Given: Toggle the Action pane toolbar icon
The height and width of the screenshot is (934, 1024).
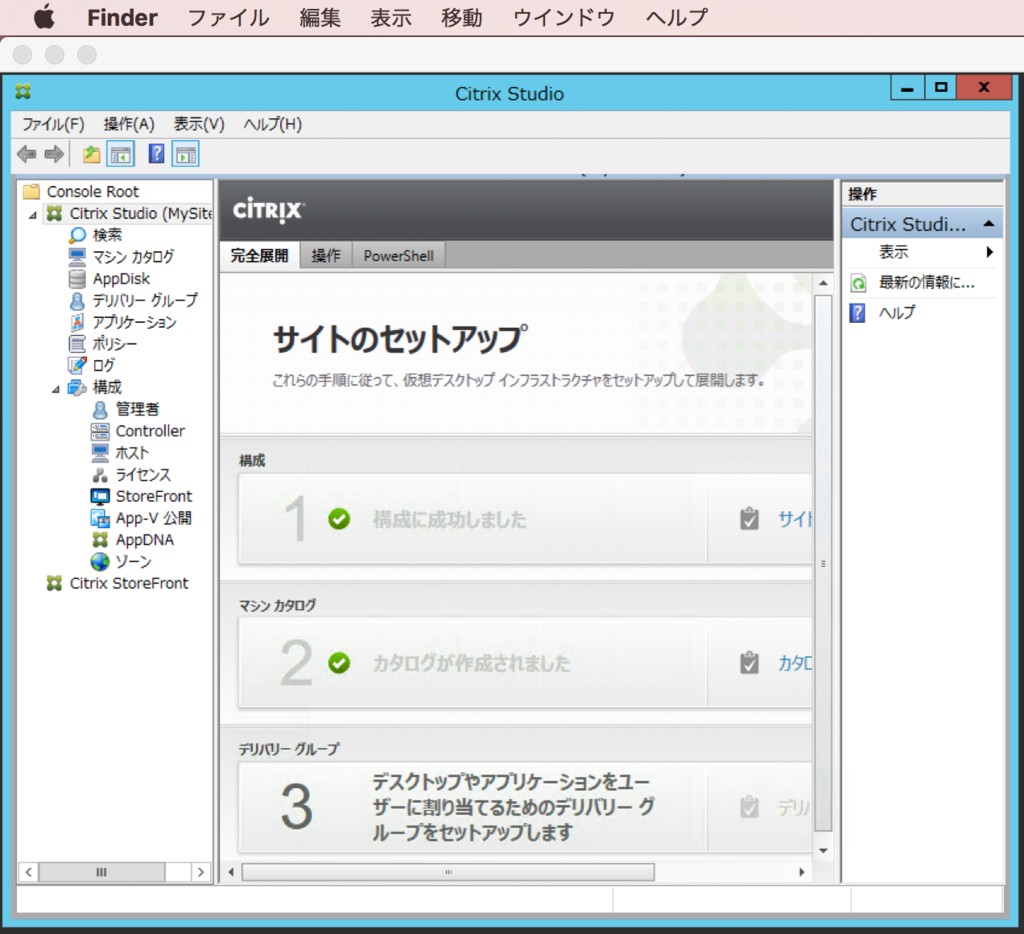Looking at the screenshot, I should (185, 155).
